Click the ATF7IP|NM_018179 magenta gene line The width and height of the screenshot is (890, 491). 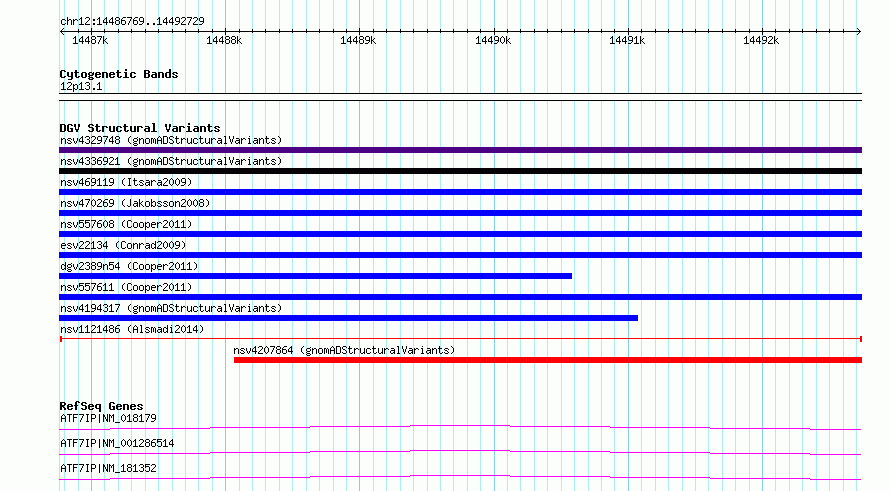(x=460, y=427)
